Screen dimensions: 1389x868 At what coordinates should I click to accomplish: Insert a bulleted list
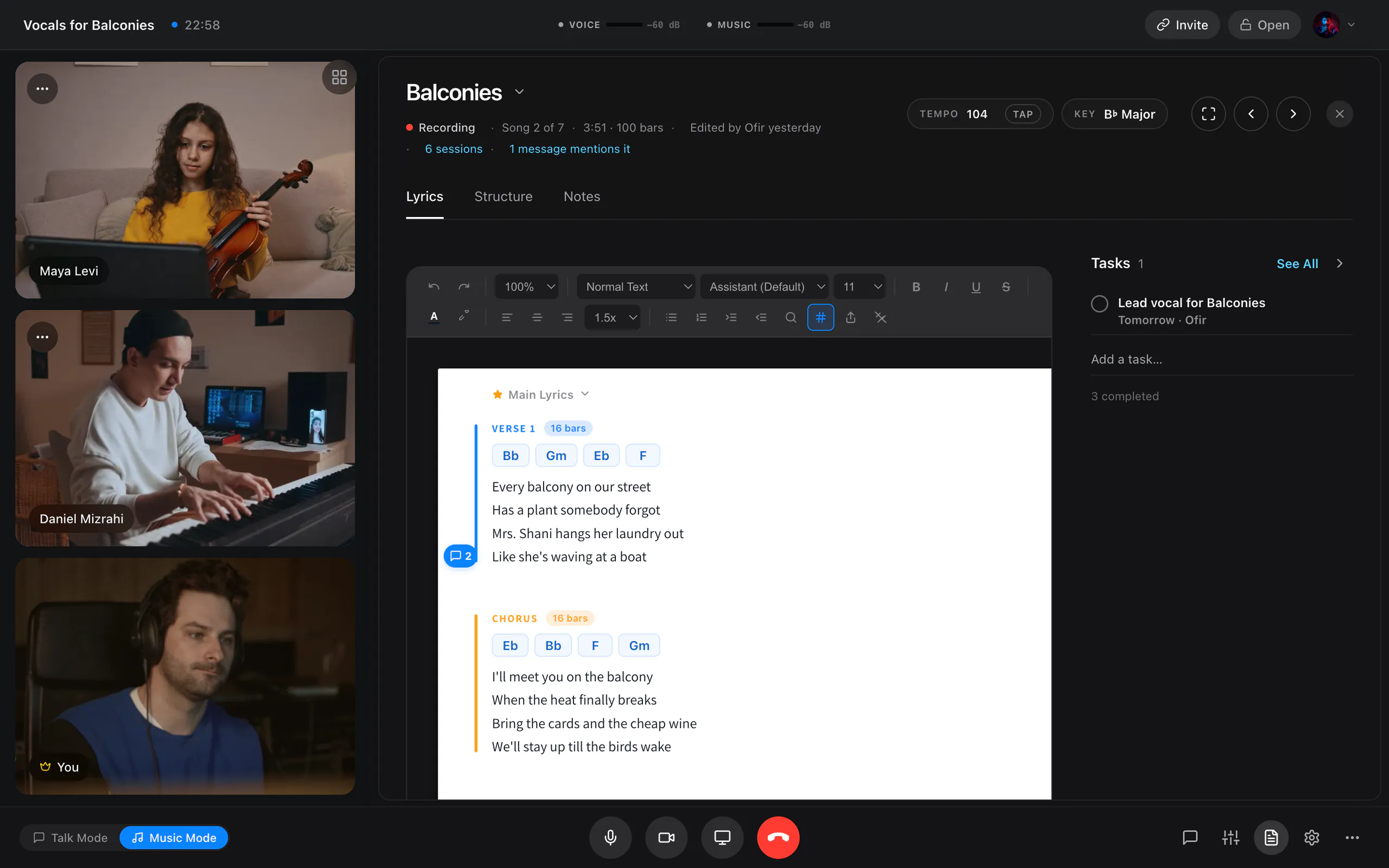click(671, 317)
